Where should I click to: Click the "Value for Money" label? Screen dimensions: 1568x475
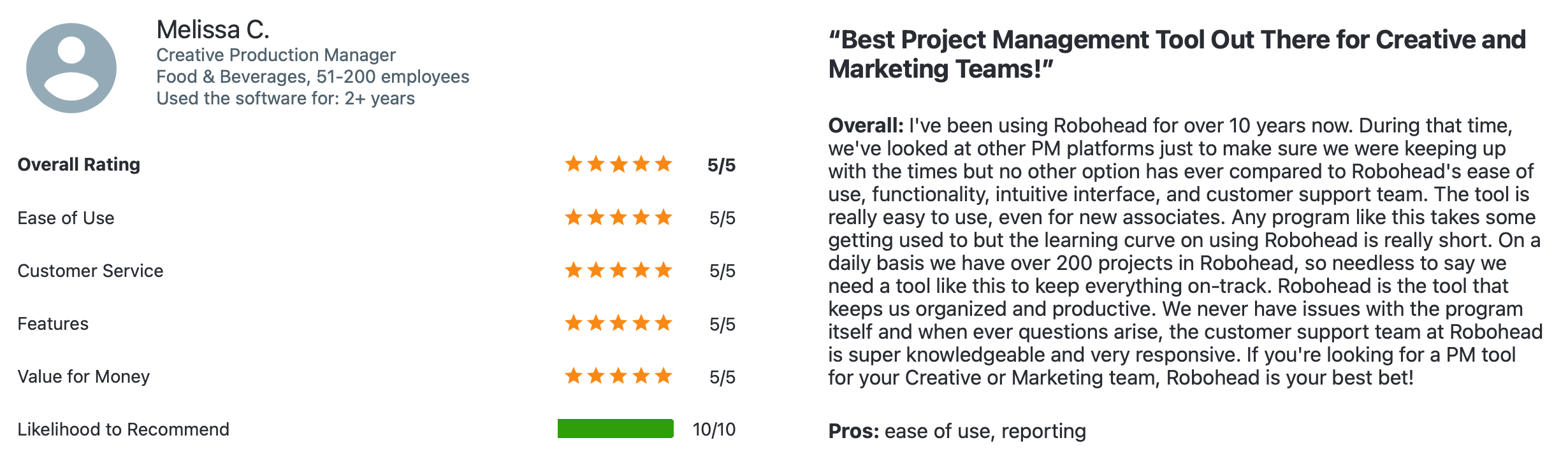pyautogui.click(x=83, y=377)
